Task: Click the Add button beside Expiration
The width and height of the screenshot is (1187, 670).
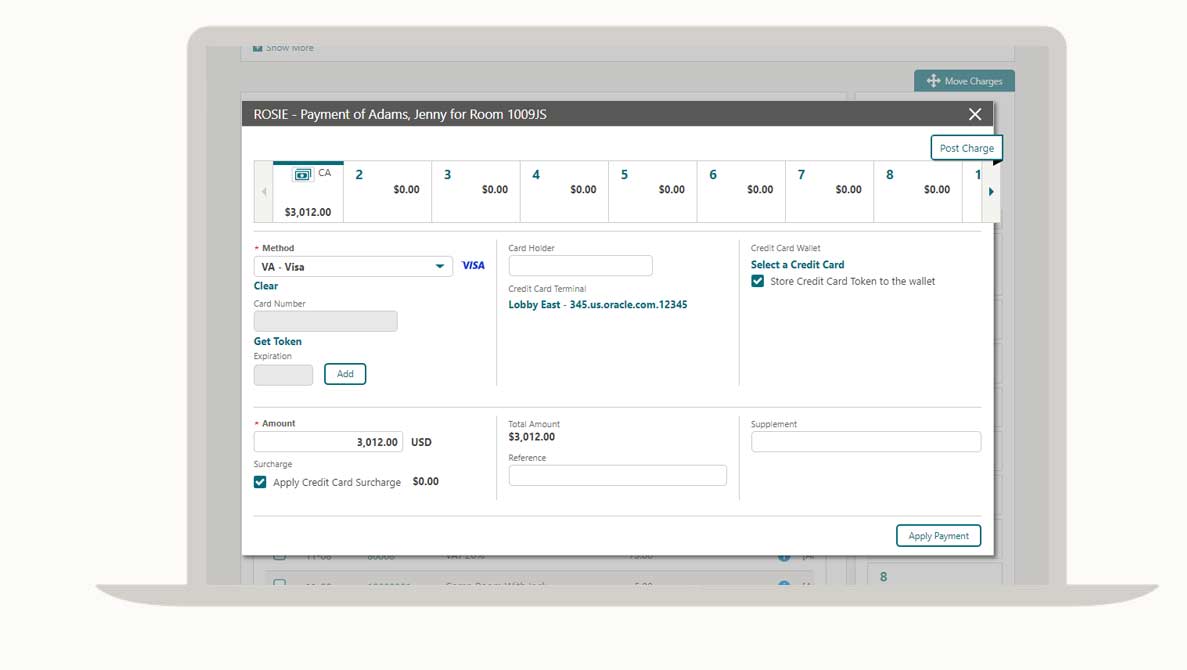Action: coord(345,374)
